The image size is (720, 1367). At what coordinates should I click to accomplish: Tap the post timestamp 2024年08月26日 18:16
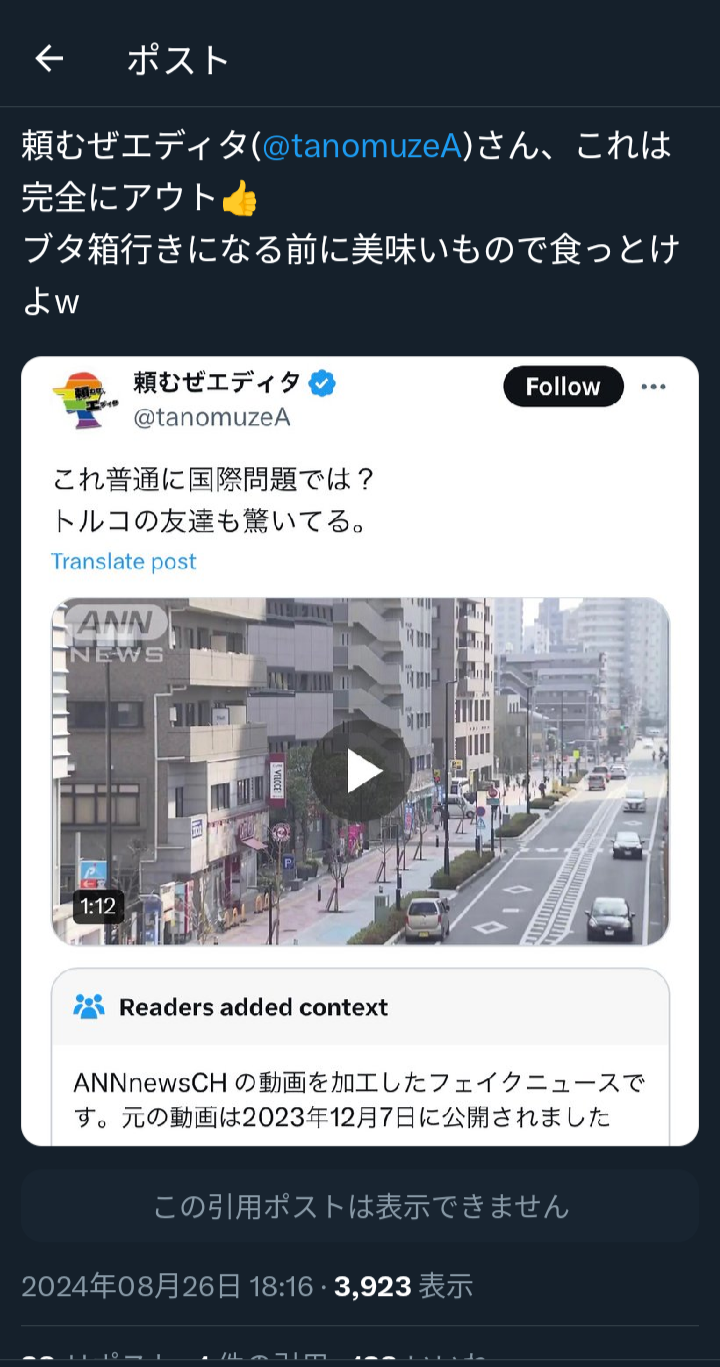[167, 1286]
